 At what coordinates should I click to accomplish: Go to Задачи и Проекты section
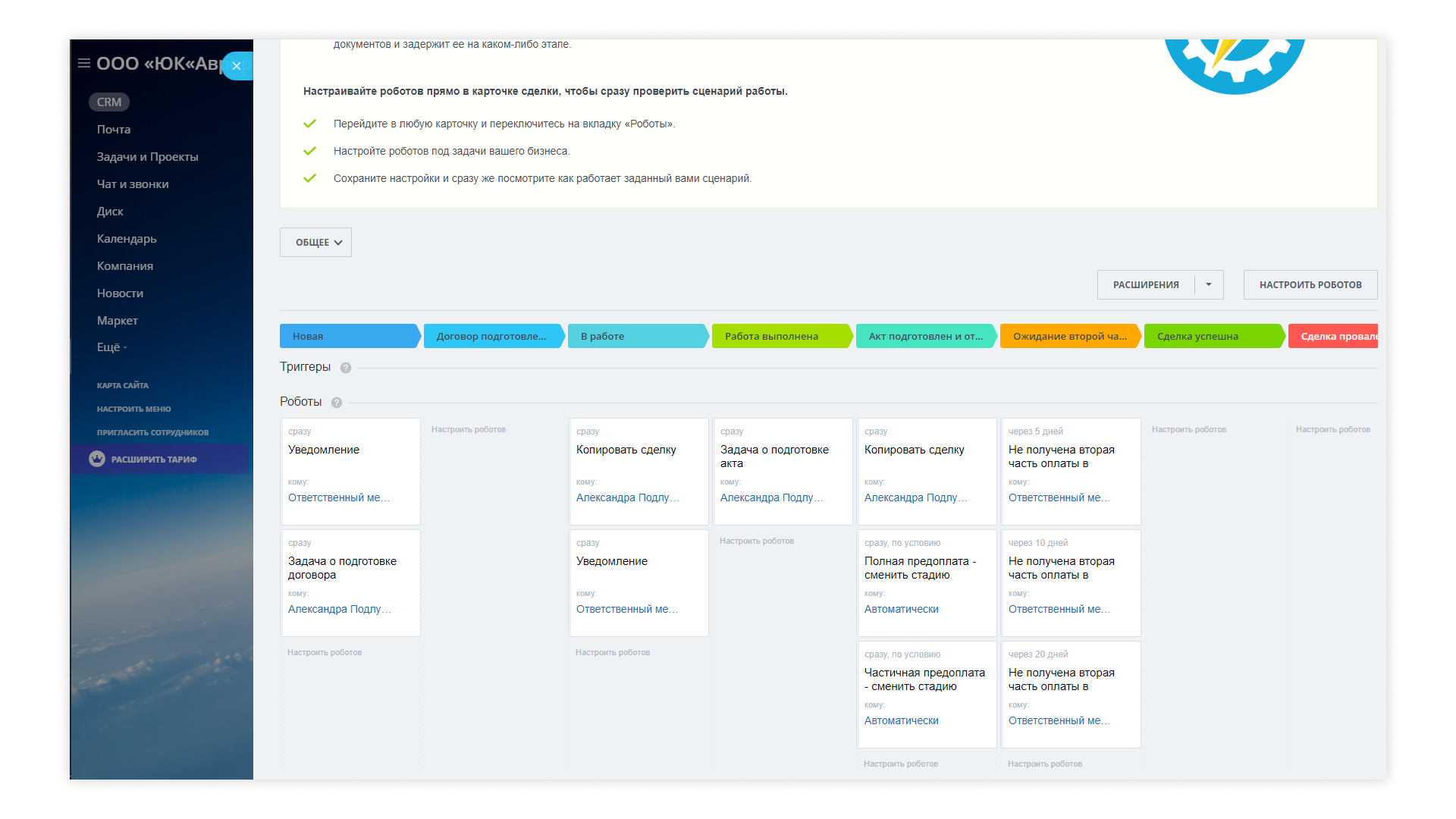147,157
